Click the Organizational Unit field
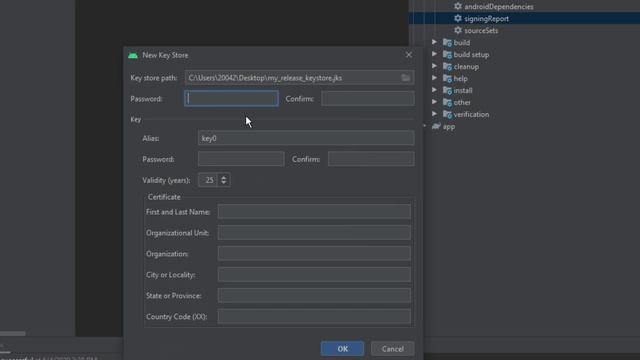The width and height of the screenshot is (640, 360). pos(314,233)
